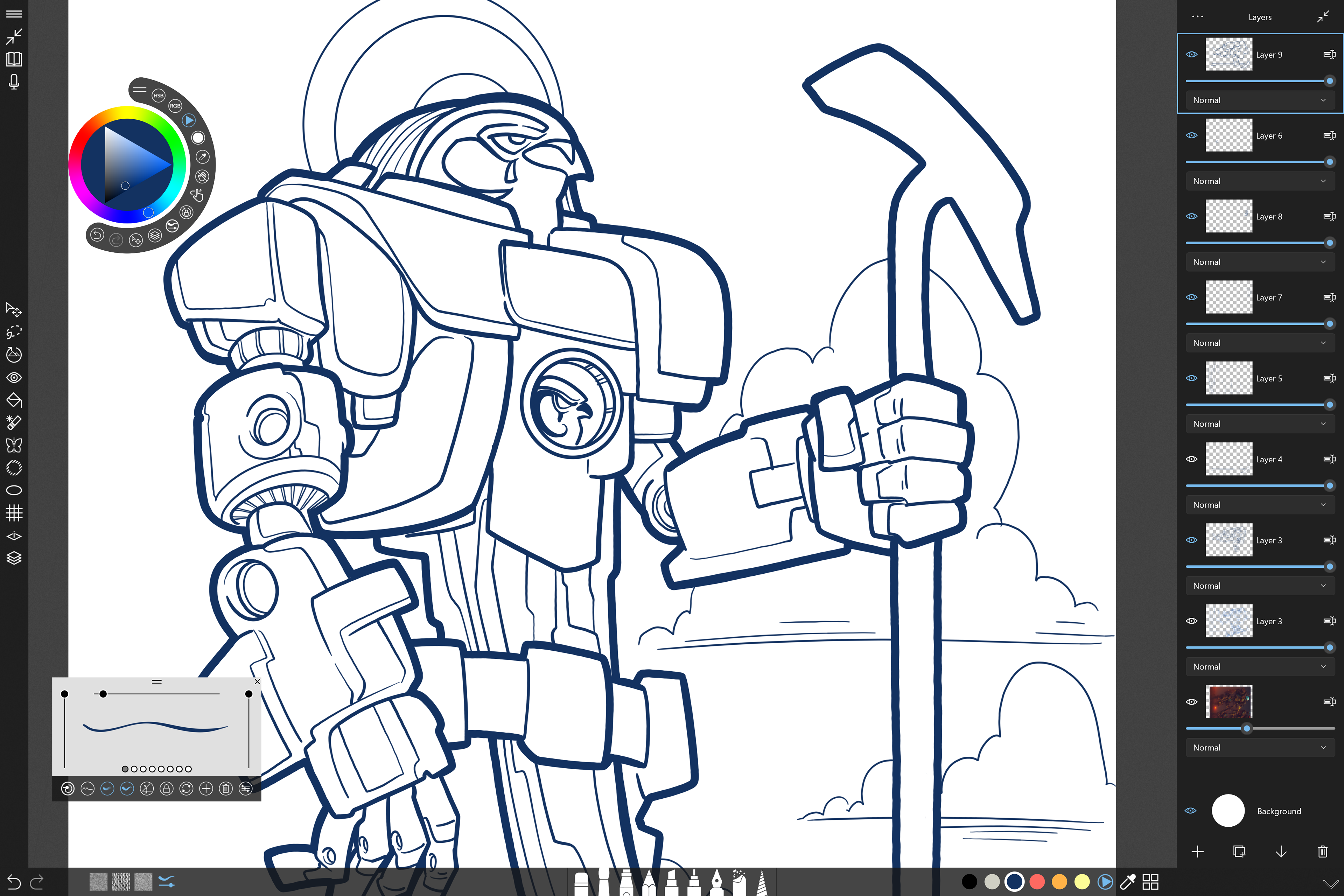Open Layer 4 blend mode dropdown
This screenshot has width=1344, height=896.
point(1260,505)
